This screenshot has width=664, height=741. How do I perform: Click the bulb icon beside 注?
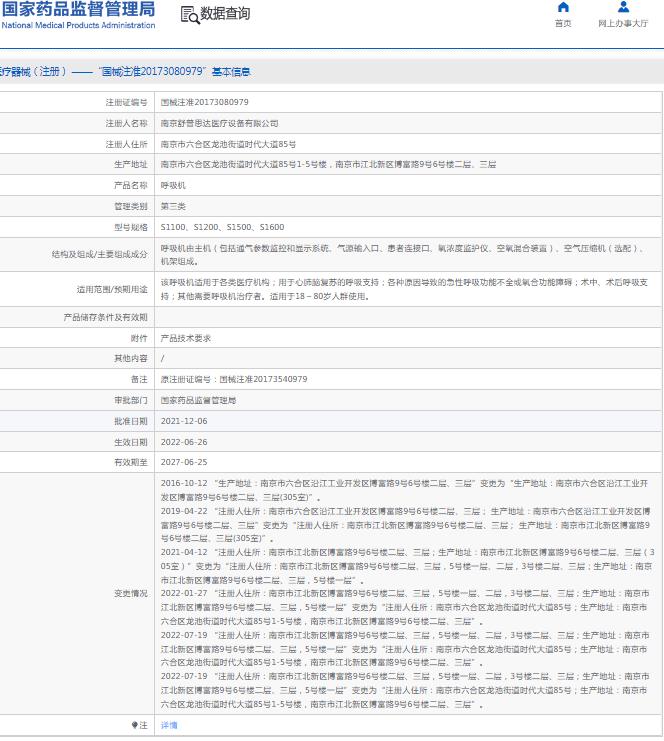(x=135, y=725)
